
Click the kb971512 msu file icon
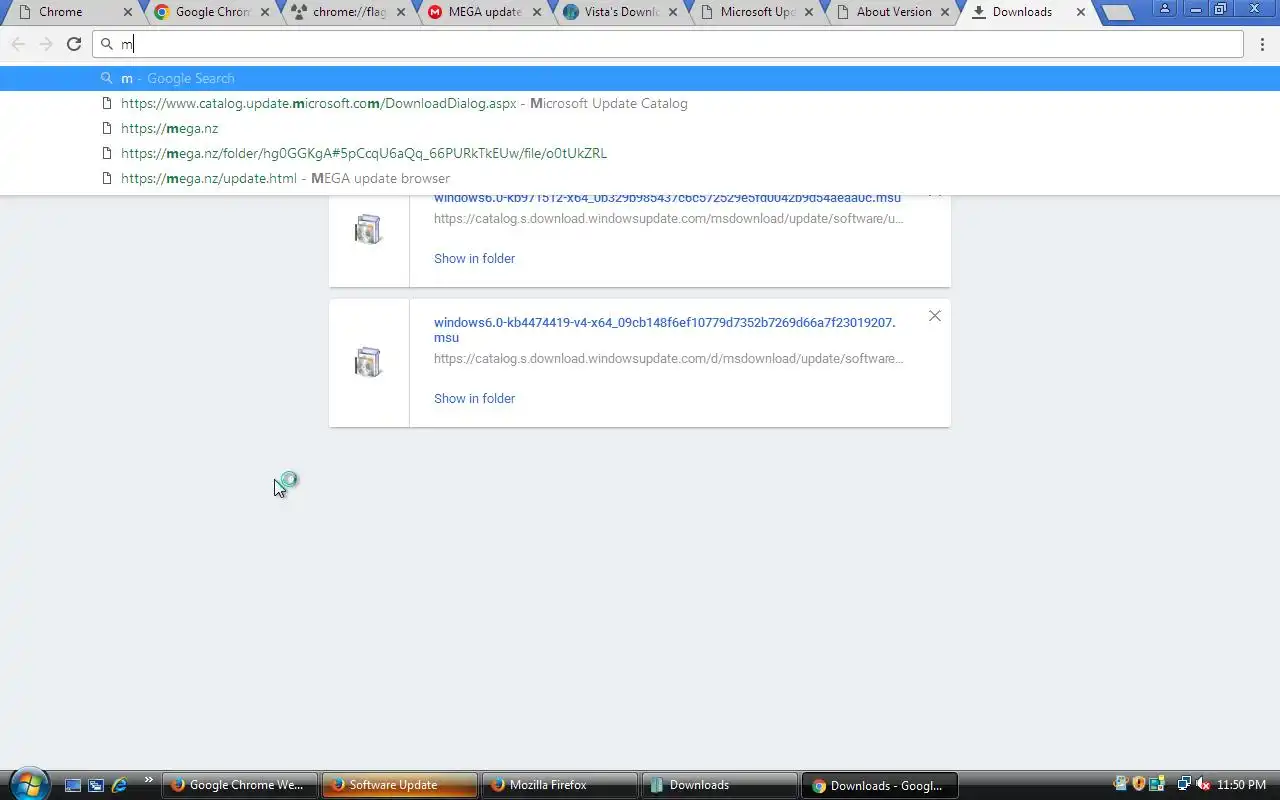click(368, 229)
